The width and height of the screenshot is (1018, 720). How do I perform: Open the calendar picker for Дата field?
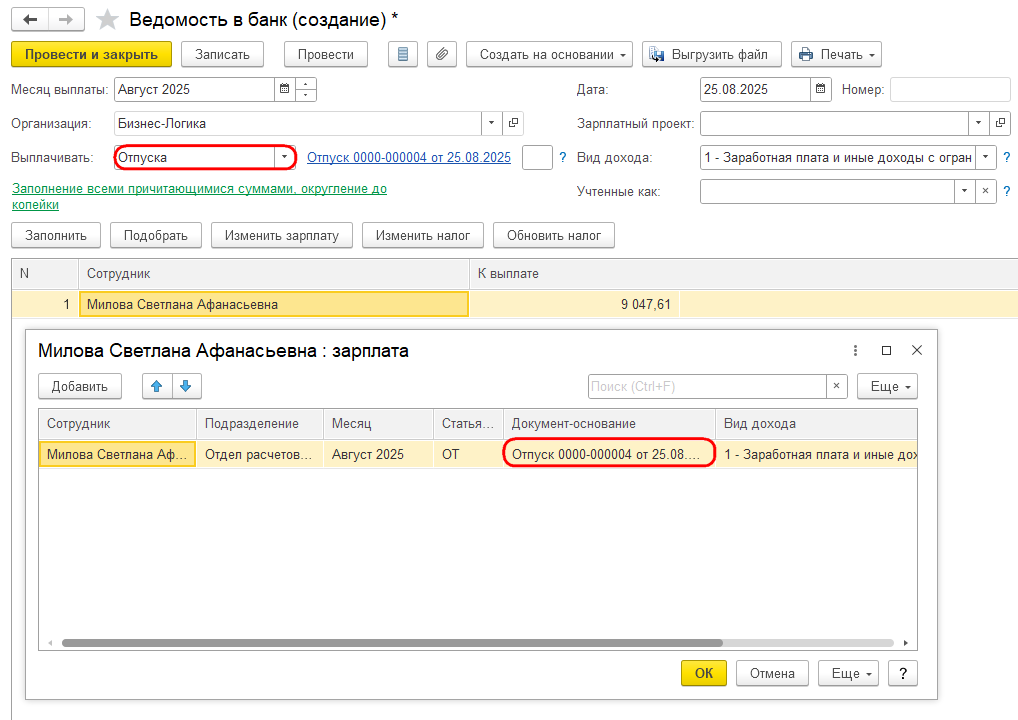click(x=821, y=90)
